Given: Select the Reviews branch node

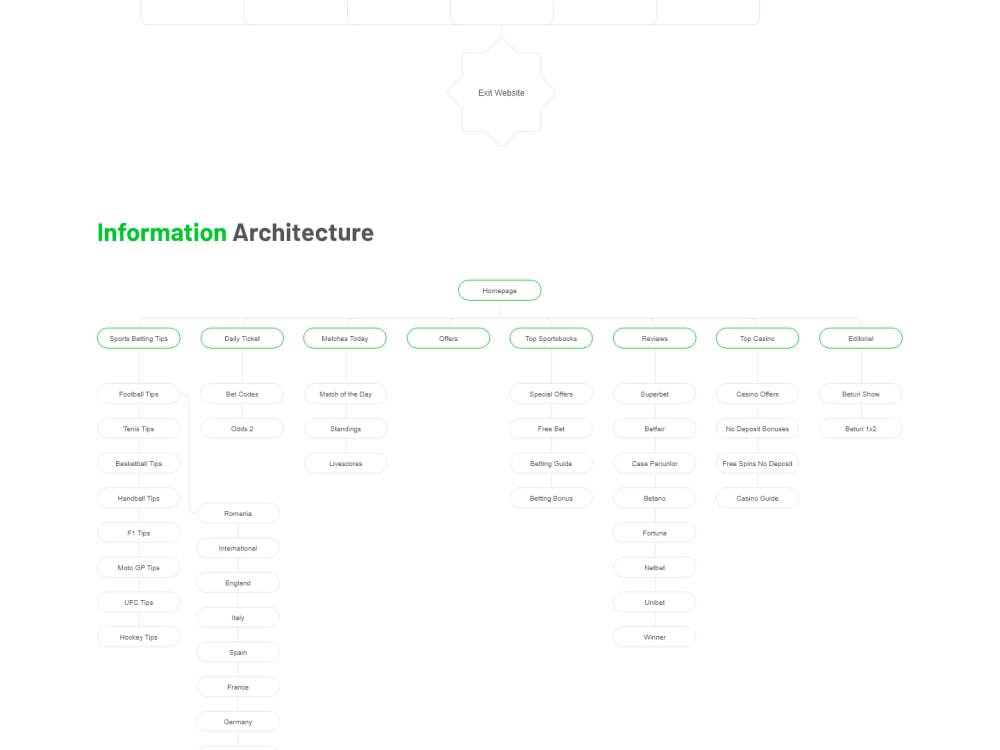Looking at the screenshot, I should 654,338.
